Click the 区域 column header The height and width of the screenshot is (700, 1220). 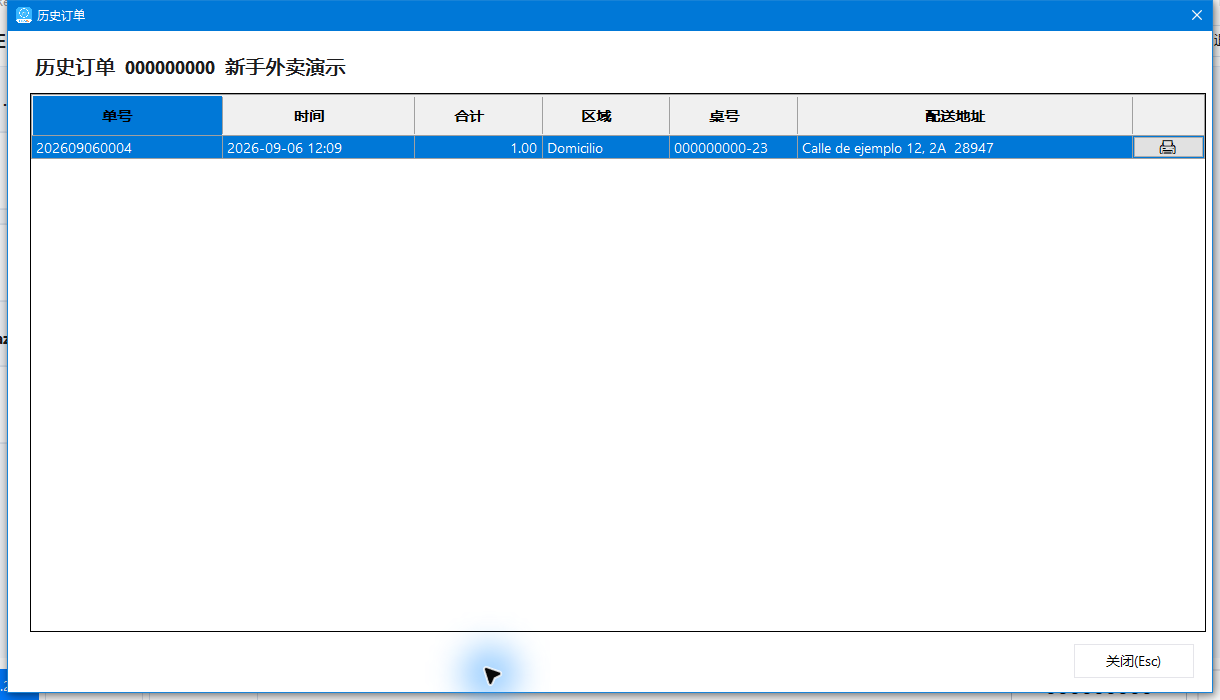606,116
